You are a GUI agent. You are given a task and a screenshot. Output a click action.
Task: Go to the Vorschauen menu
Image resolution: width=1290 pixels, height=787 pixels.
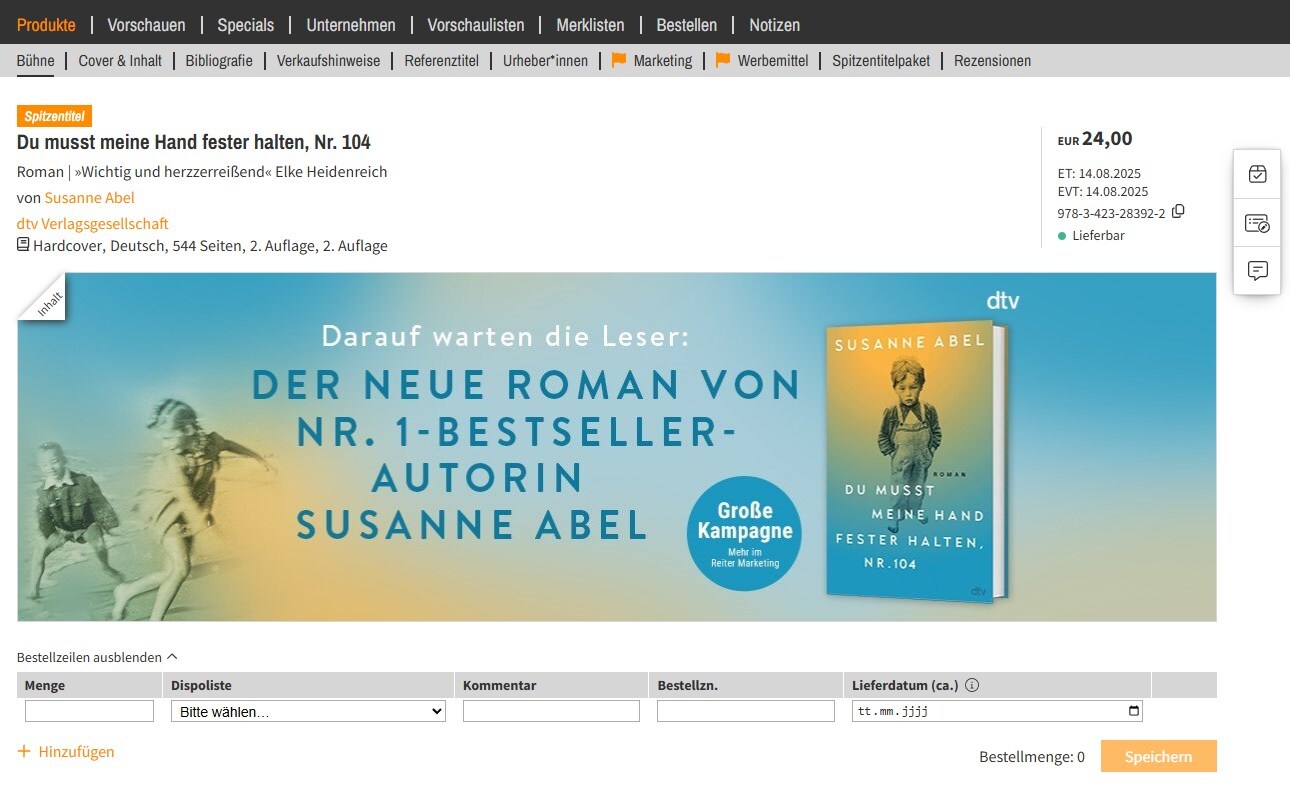click(146, 25)
